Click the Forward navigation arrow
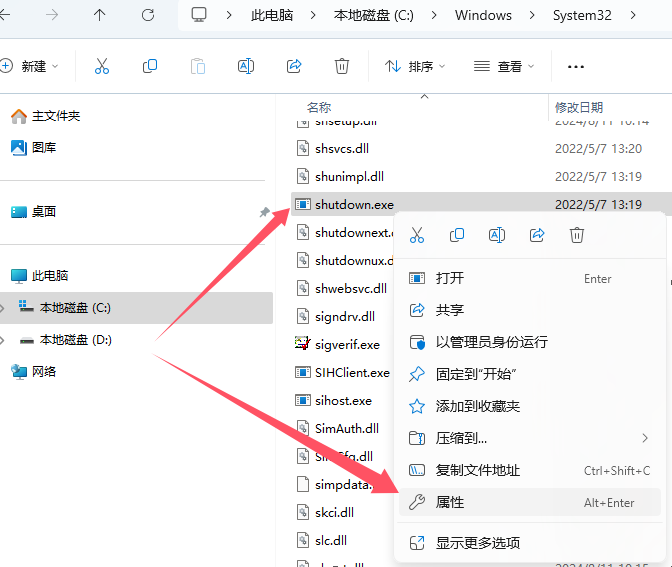 click(52, 15)
